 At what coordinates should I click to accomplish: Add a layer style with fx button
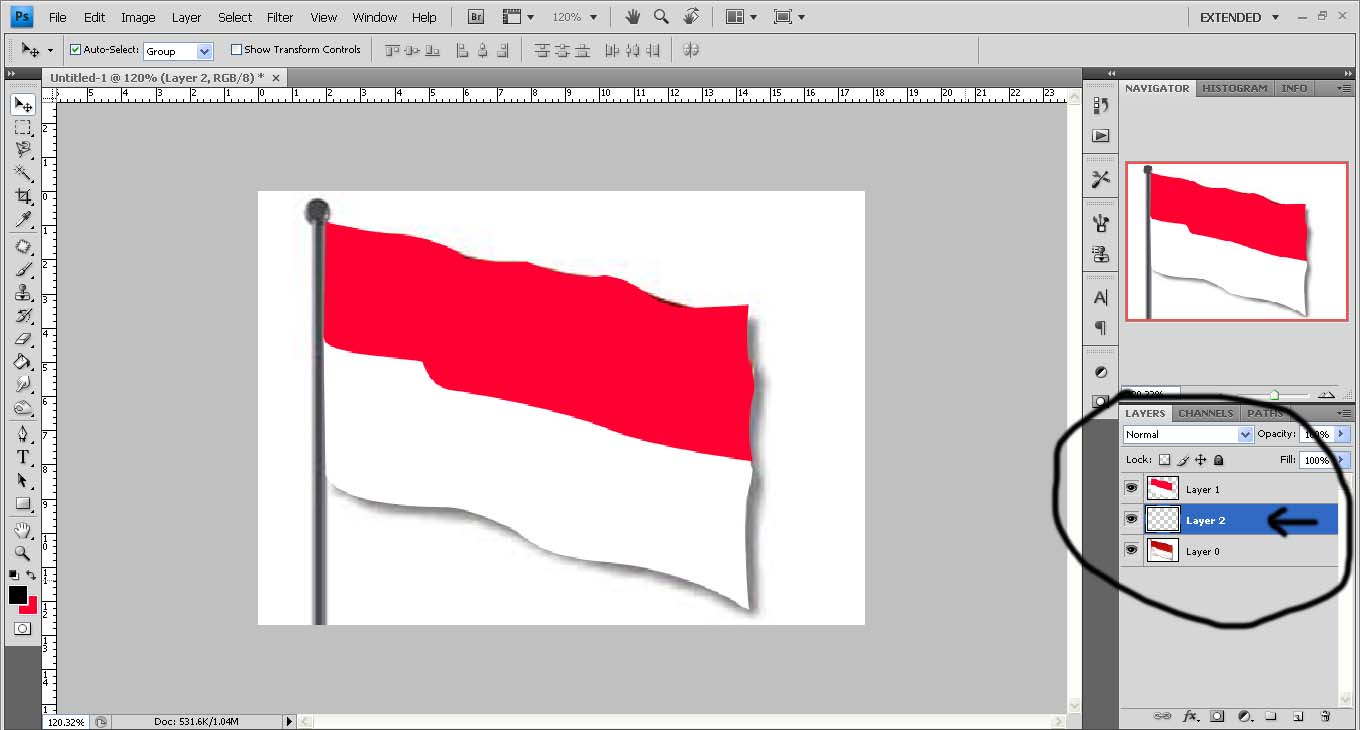click(1190, 716)
